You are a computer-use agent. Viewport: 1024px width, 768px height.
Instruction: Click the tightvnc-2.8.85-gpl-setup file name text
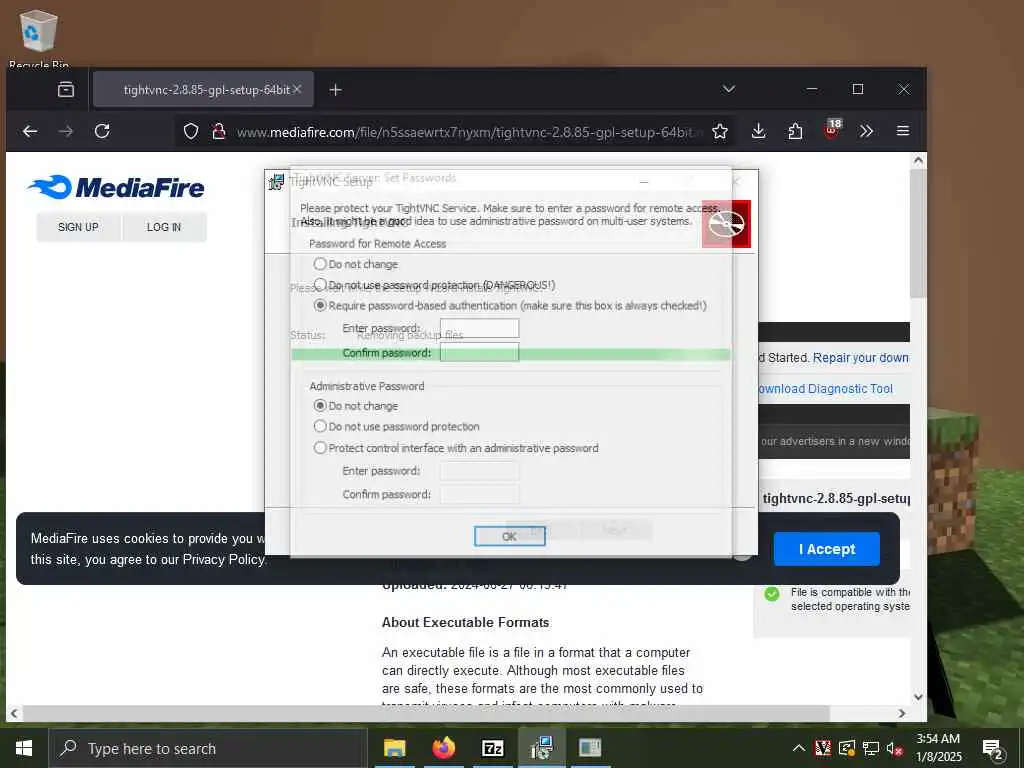(x=836, y=499)
